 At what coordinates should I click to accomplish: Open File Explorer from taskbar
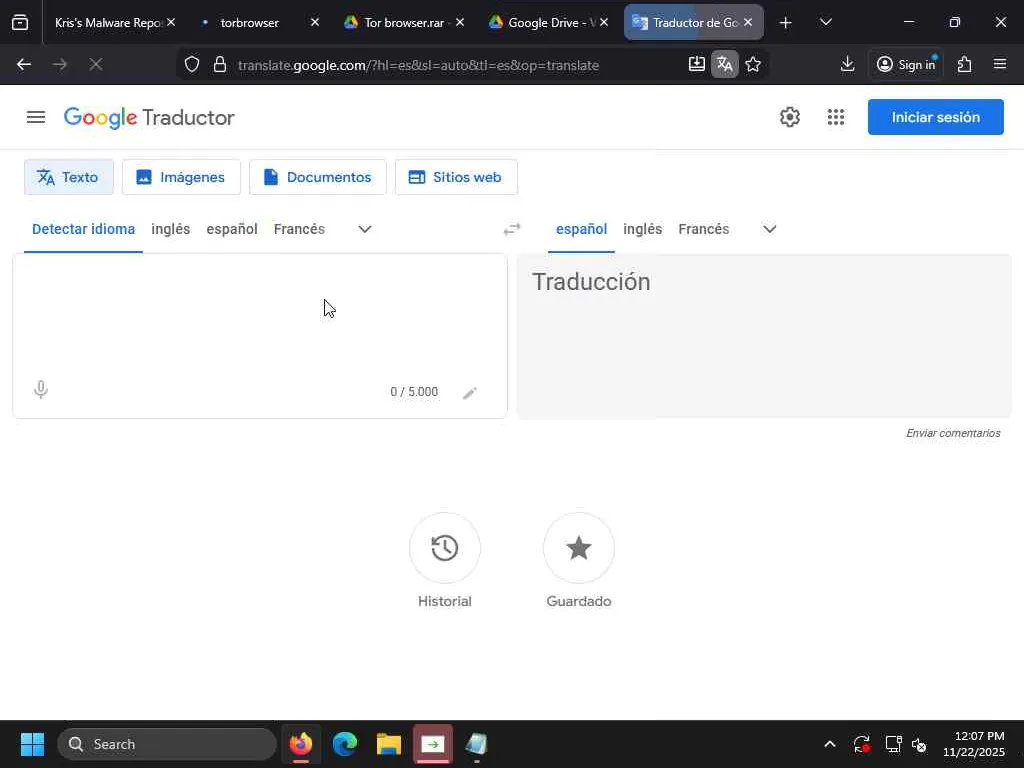tap(389, 744)
